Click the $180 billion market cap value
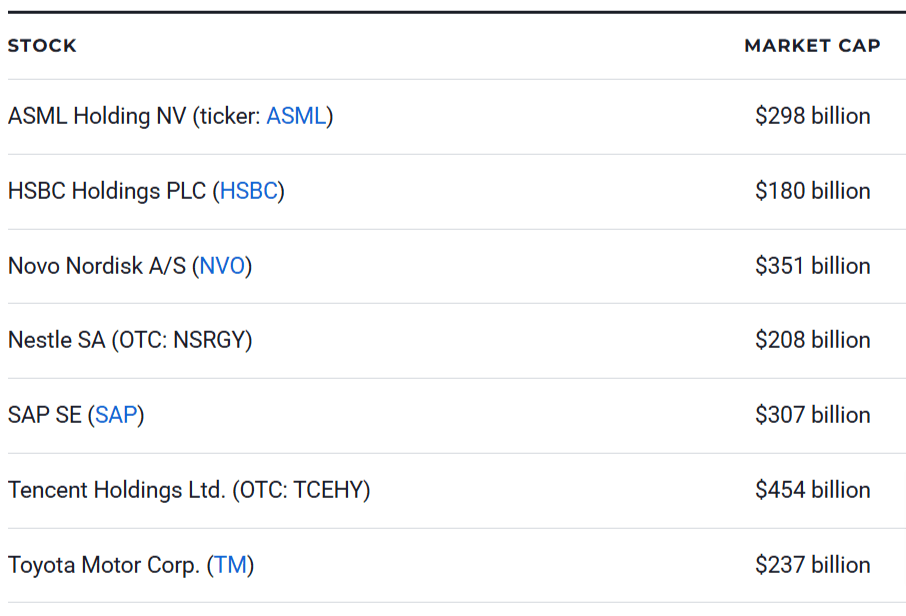 [x=812, y=191]
